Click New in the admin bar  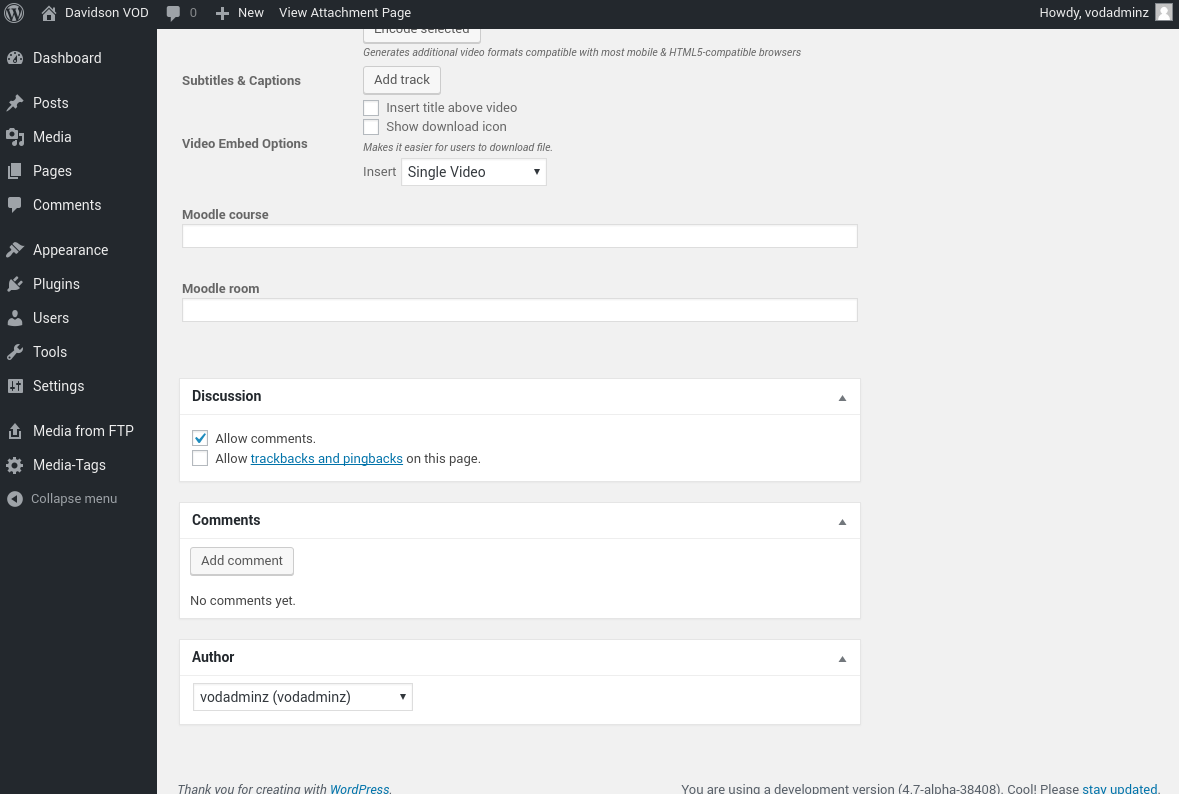click(250, 13)
